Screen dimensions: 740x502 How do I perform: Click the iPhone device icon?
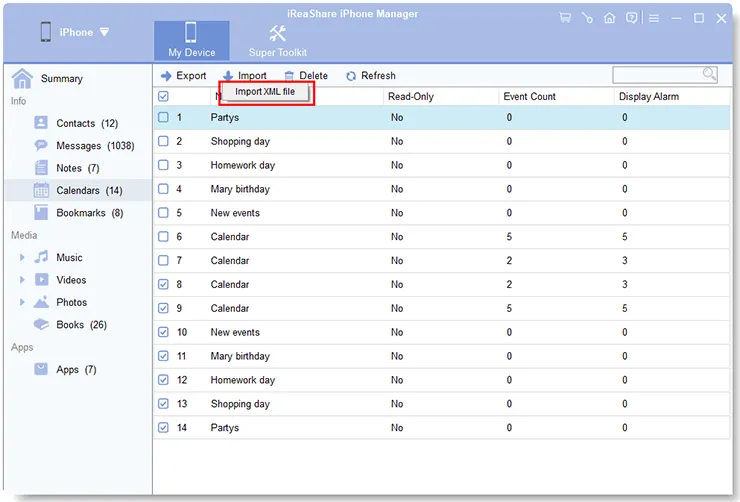pyautogui.click(x=46, y=32)
